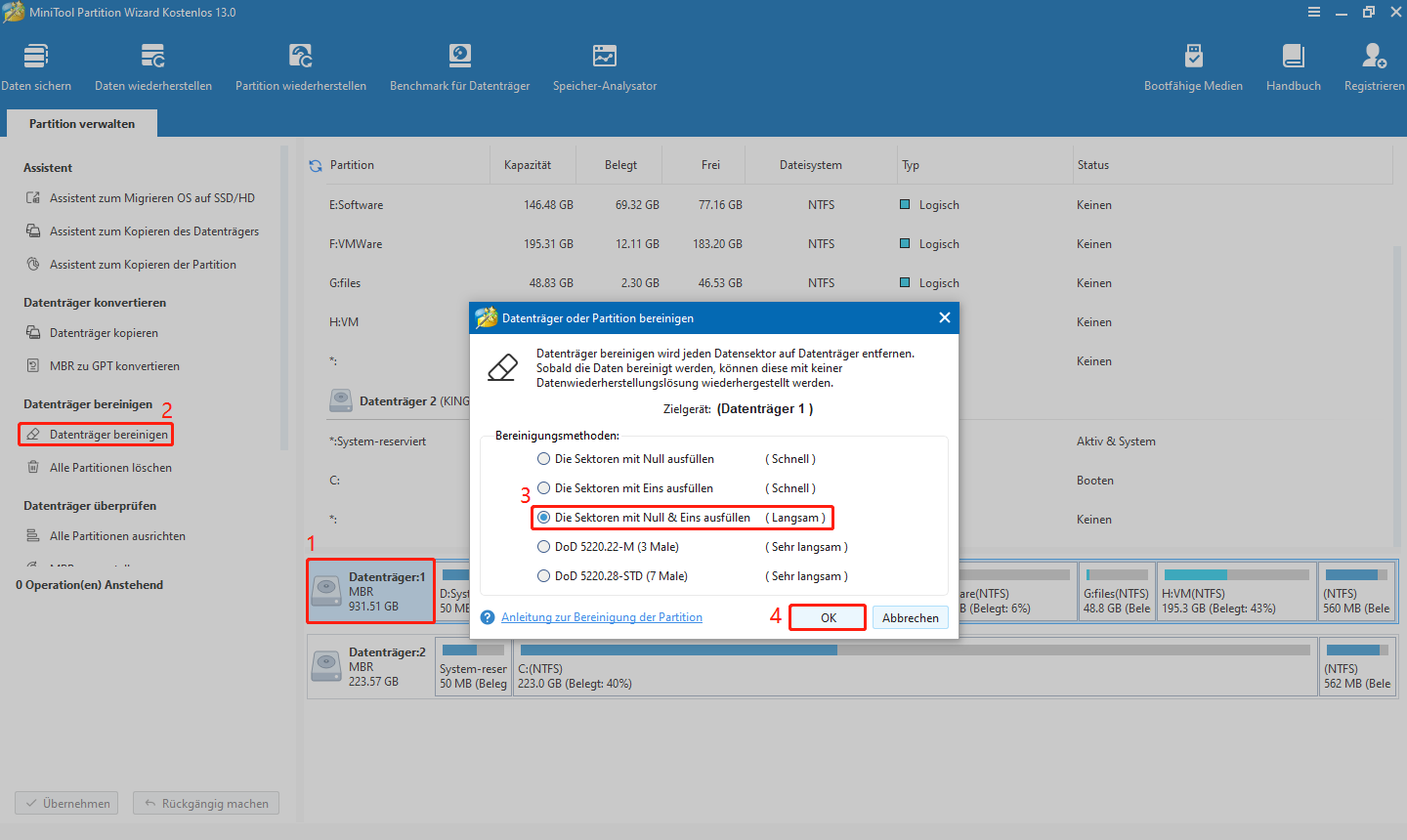Select the Datenträger:2 disk entry

pos(371,666)
